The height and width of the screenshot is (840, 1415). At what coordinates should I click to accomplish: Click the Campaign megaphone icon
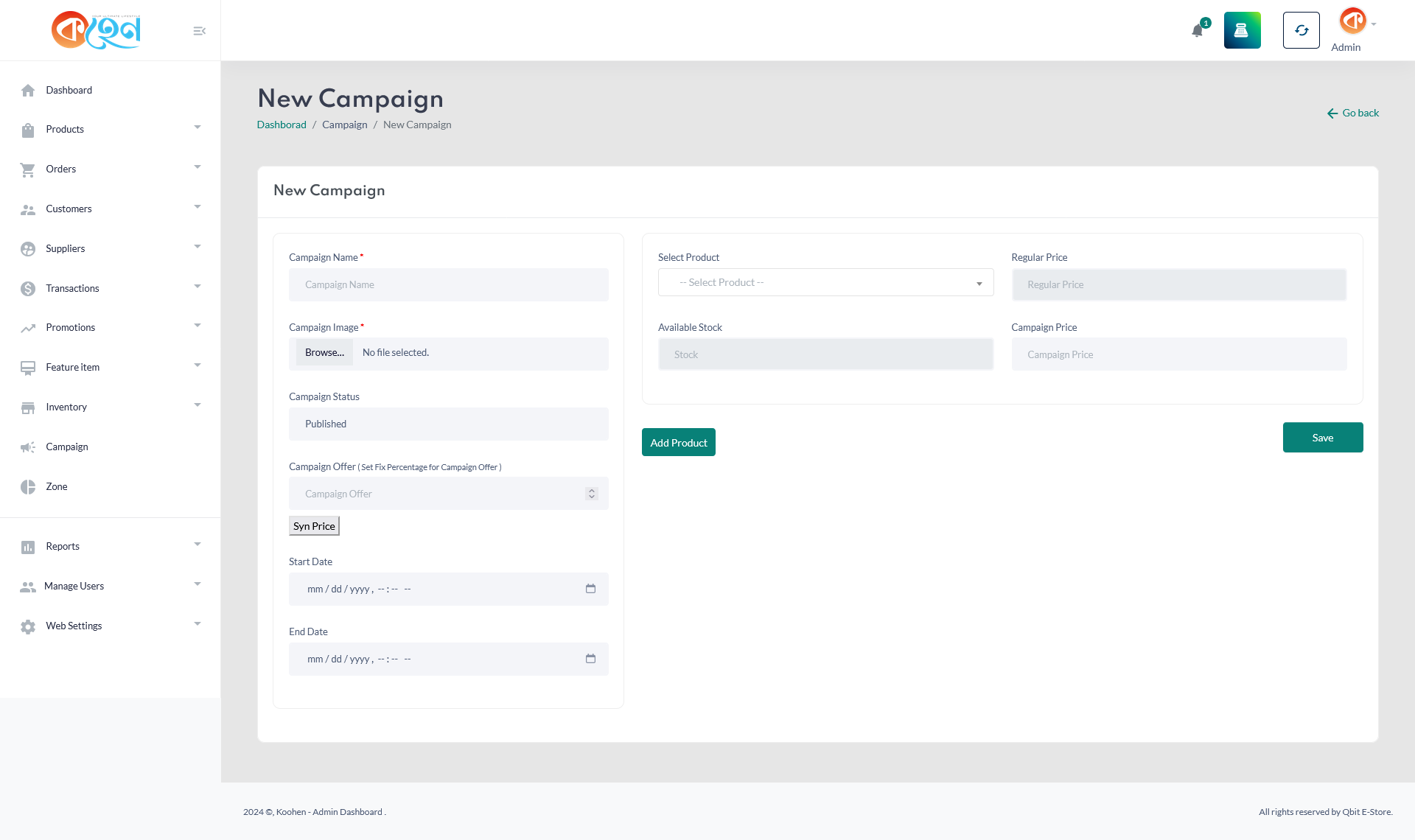[x=28, y=447]
